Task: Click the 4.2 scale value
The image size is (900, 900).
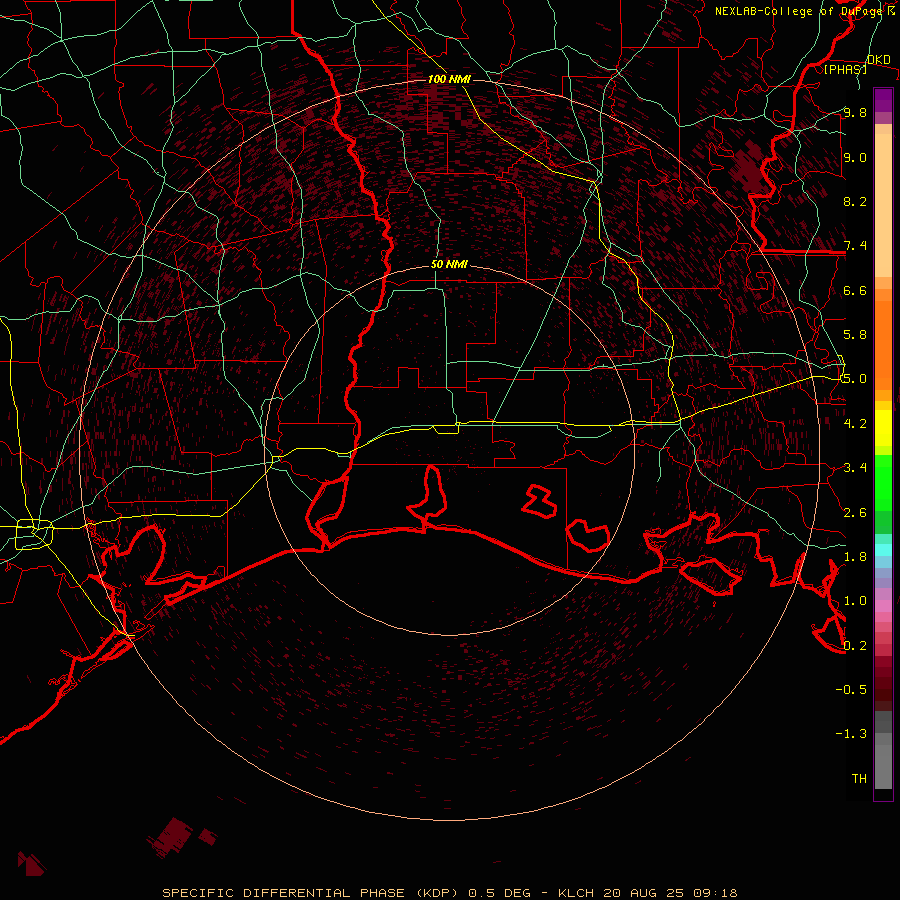Action: tap(855, 423)
